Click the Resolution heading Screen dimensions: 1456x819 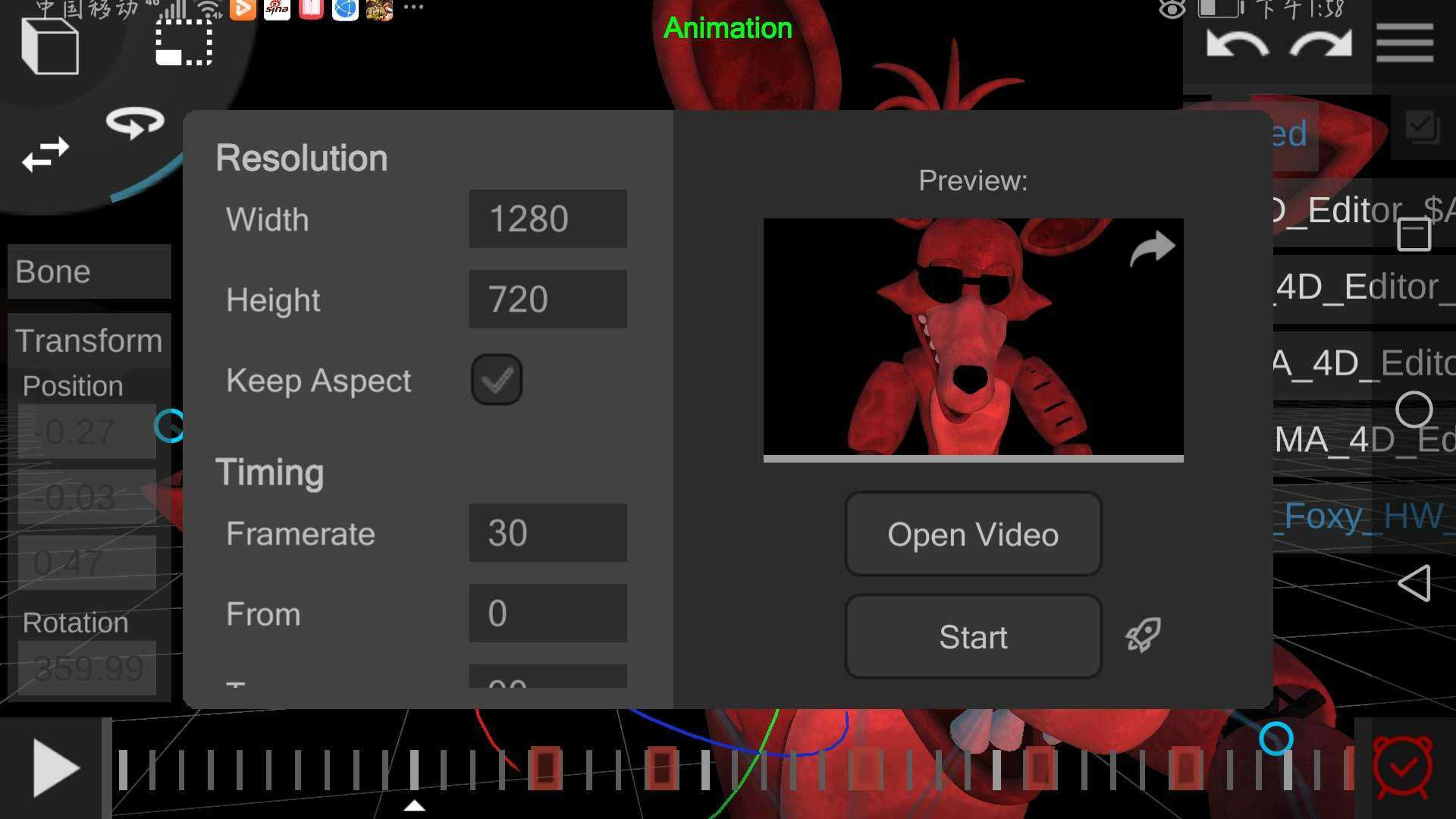[x=301, y=158]
